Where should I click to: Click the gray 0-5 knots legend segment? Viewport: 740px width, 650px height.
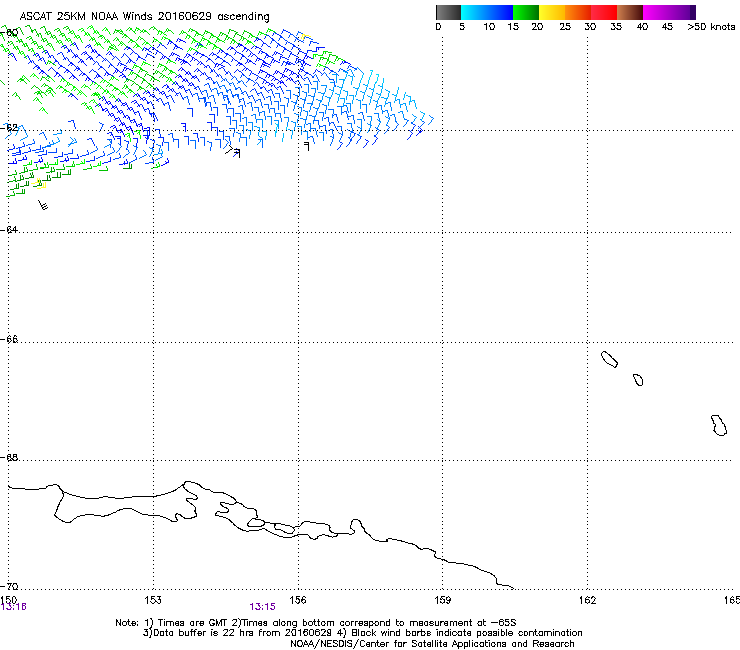point(448,12)
